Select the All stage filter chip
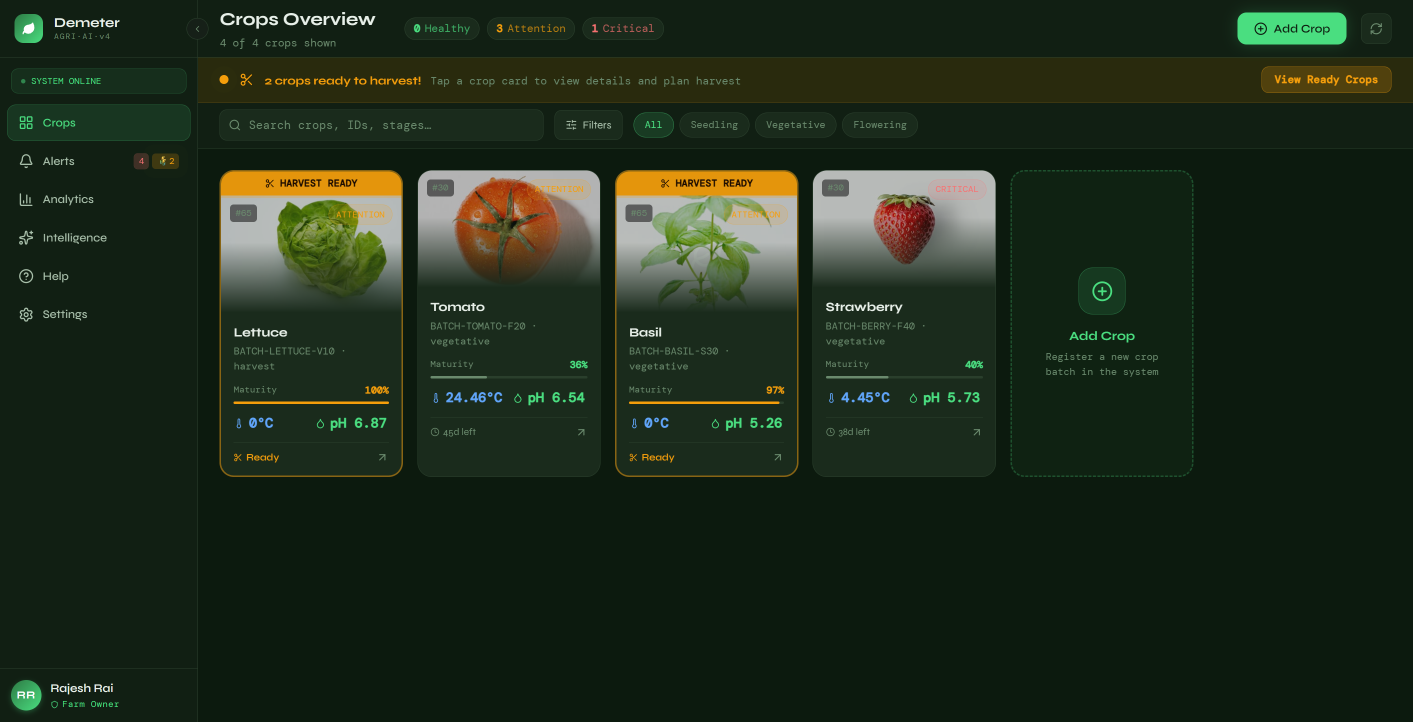 click(653, 125)
